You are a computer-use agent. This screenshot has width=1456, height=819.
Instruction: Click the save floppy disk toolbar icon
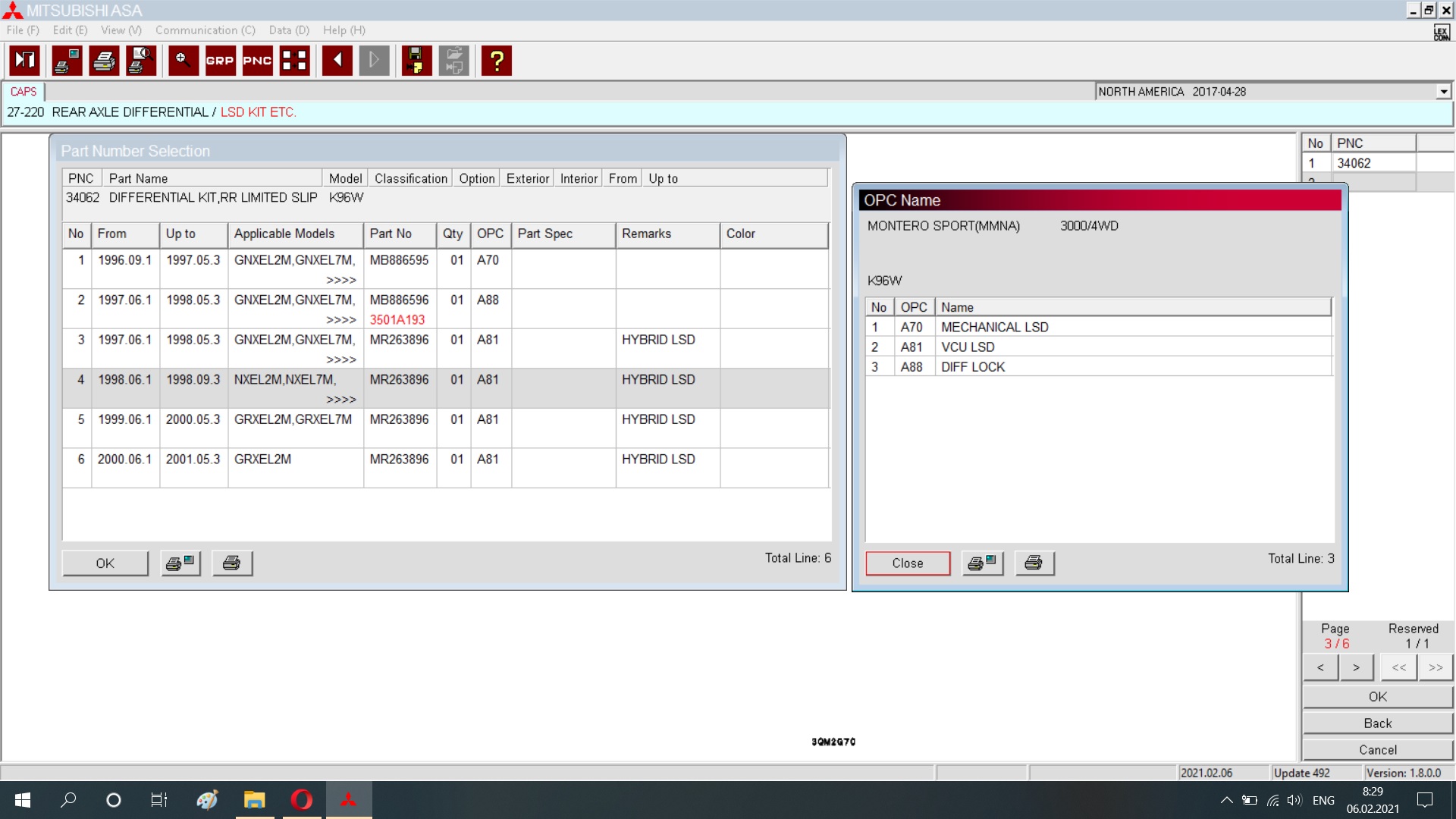[416, 61]
